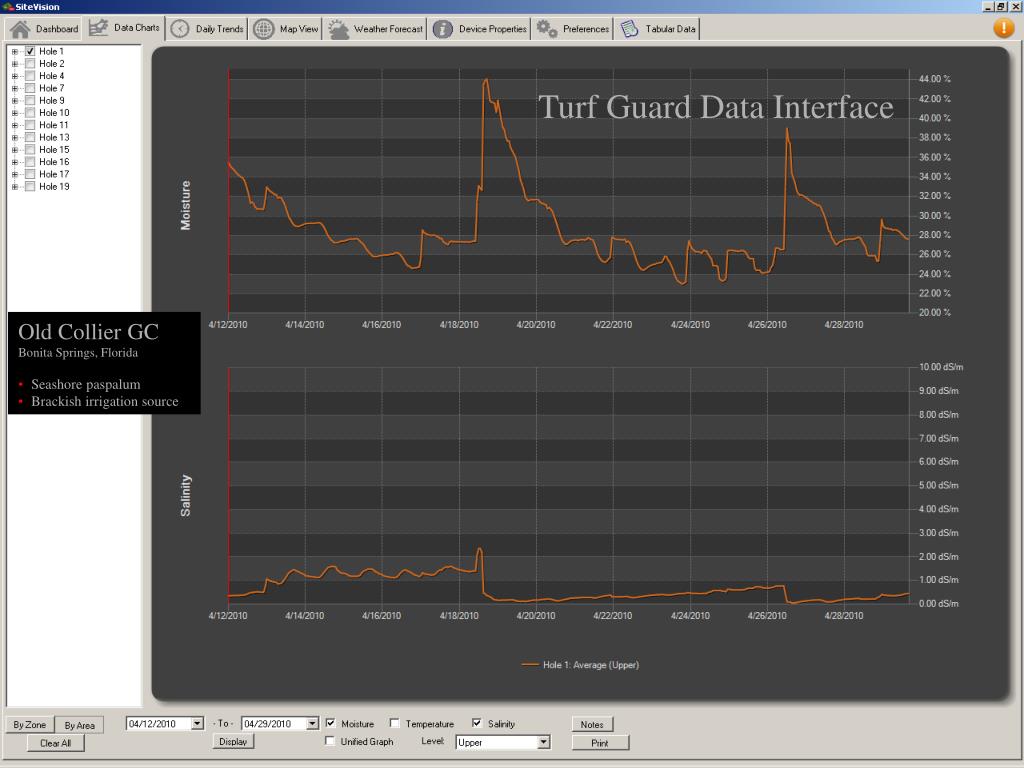Click the Clear All button
Image resolution: width=1024 pixels, height=768 pixels.
[x=56, y=743]
